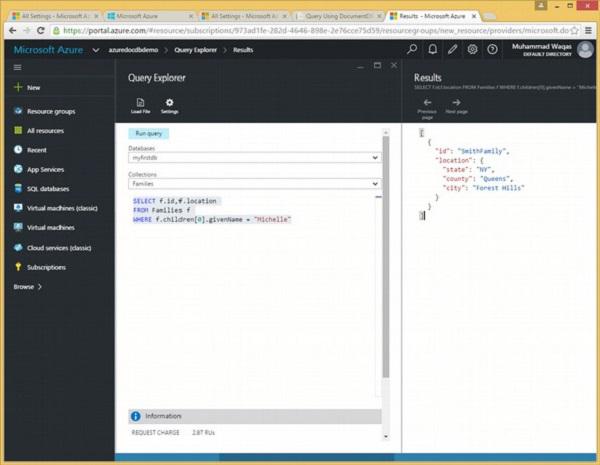
Task: Click the smiley feedback icon
Action: click(492, 48)
